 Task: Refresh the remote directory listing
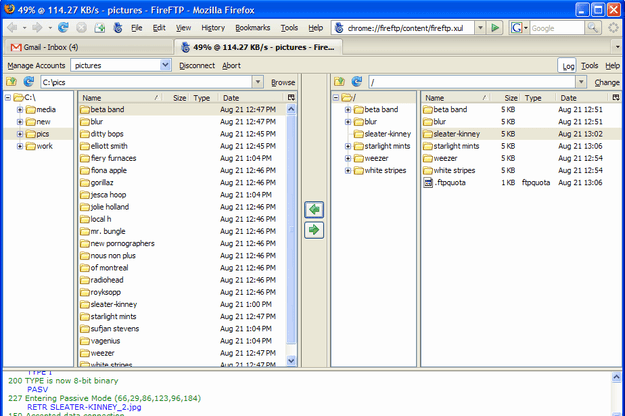(x=357, y=82)
